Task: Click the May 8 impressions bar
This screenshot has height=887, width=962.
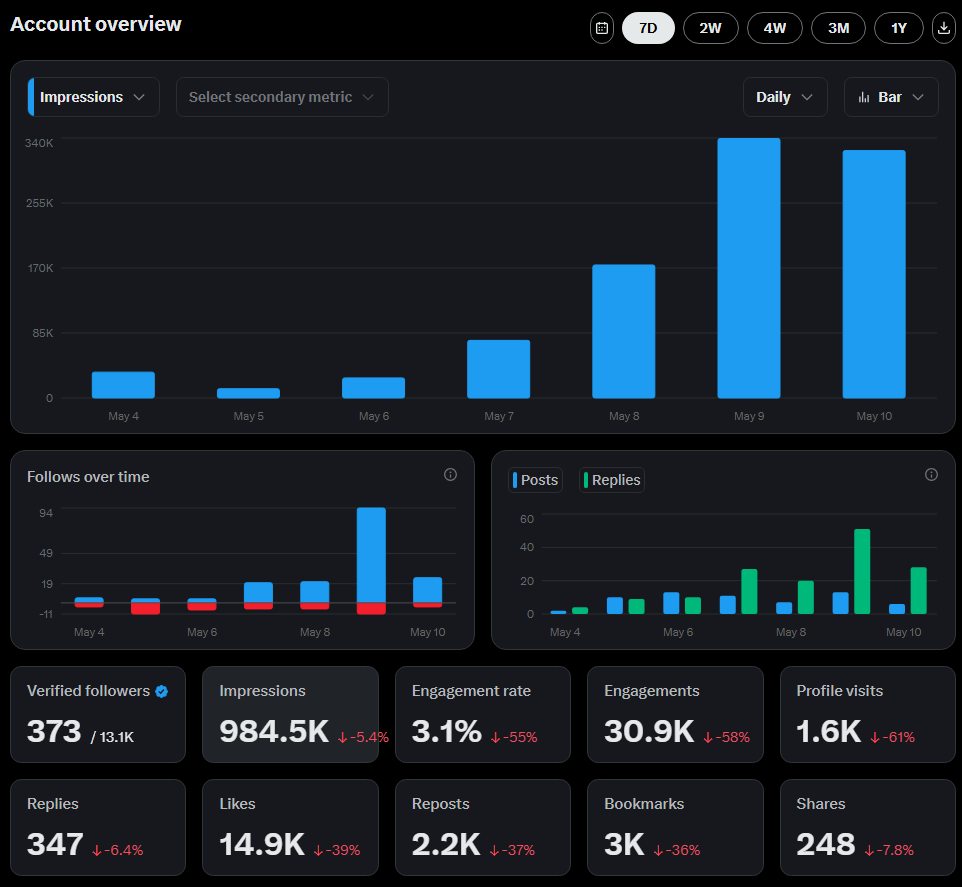Action: pyautogui.click(x=624, y=331)
